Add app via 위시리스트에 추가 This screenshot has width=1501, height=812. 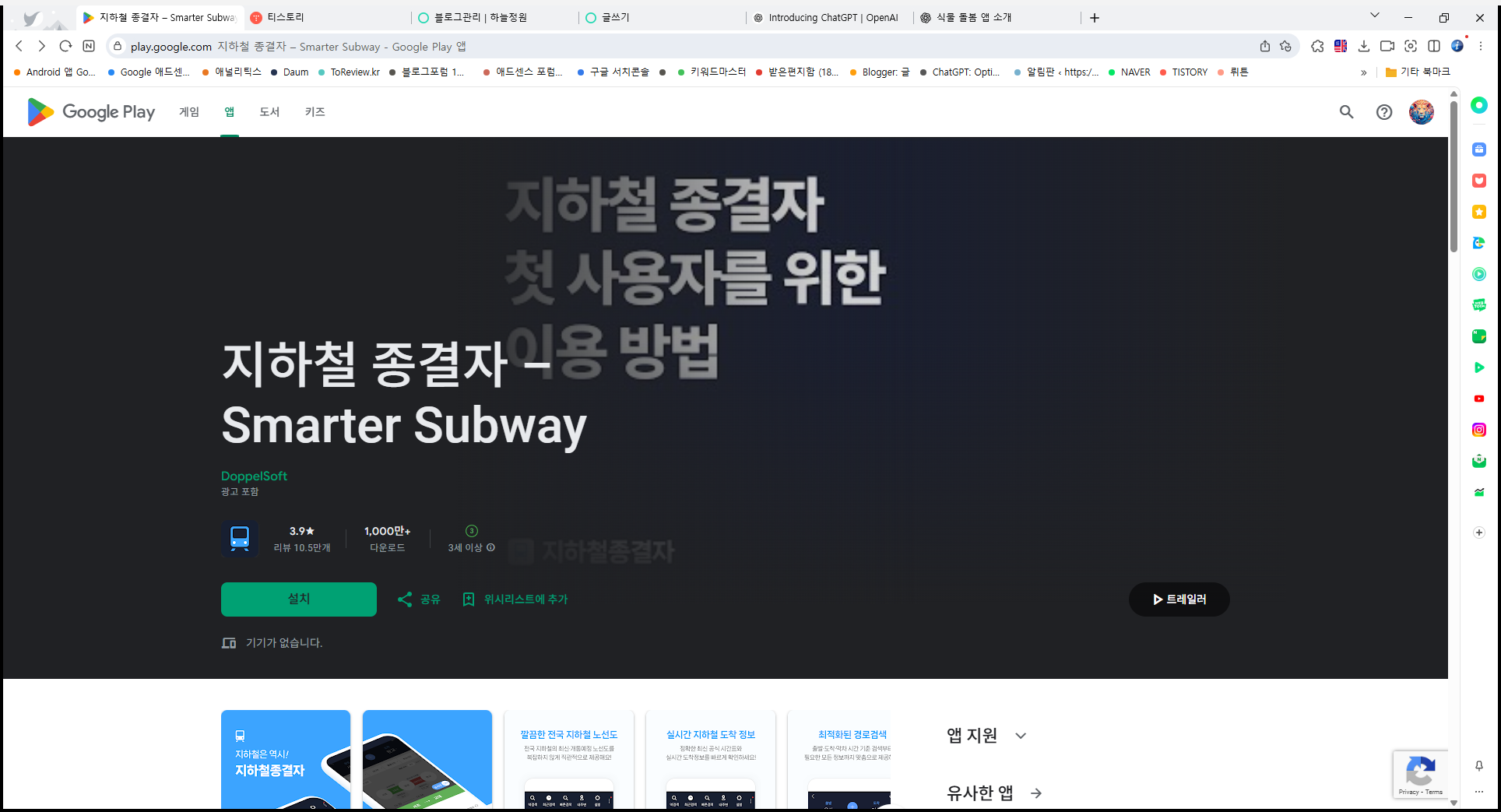tap(515, 599)
